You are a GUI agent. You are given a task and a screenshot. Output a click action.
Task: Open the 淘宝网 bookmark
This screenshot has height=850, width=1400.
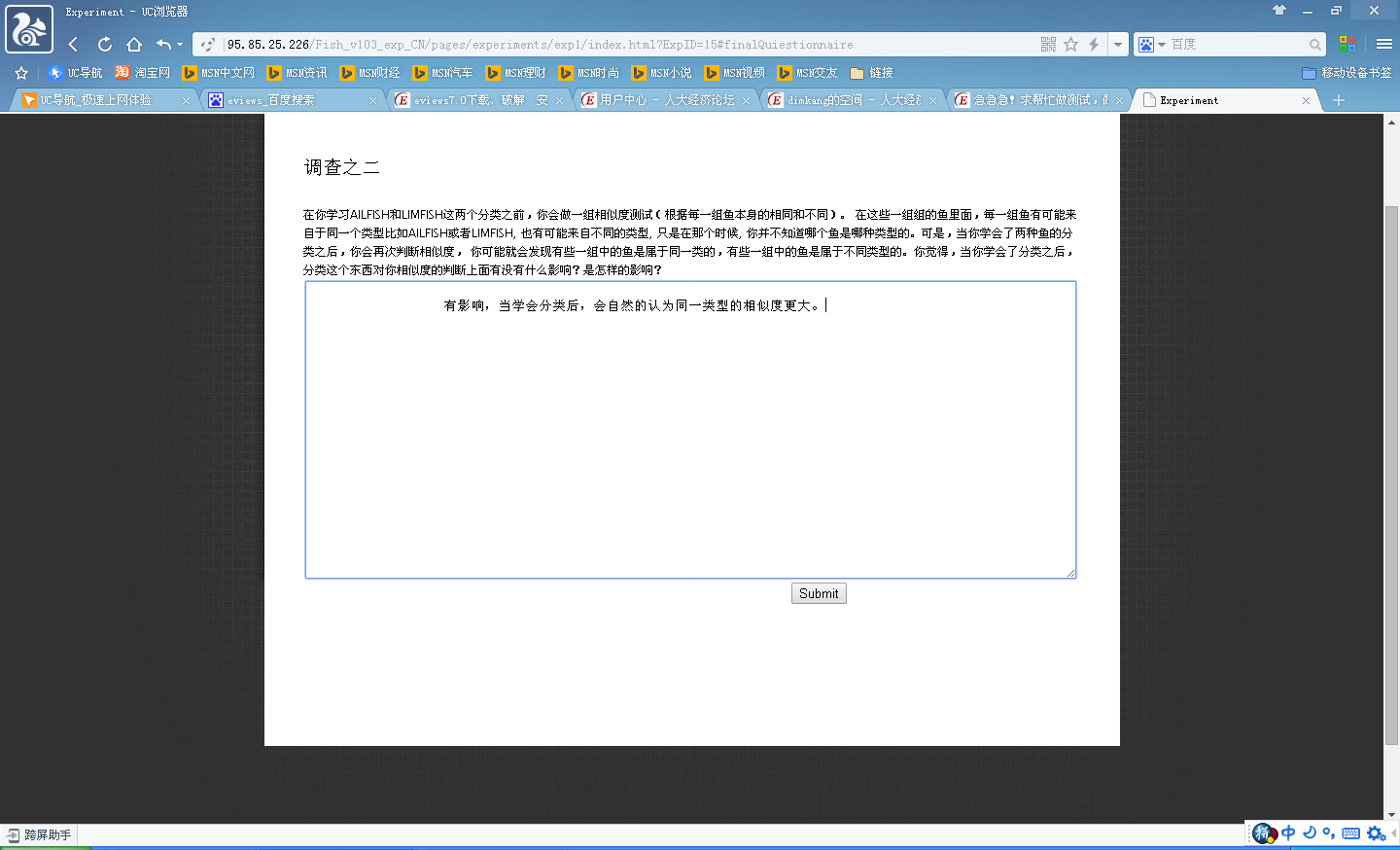tap(142, 73)
